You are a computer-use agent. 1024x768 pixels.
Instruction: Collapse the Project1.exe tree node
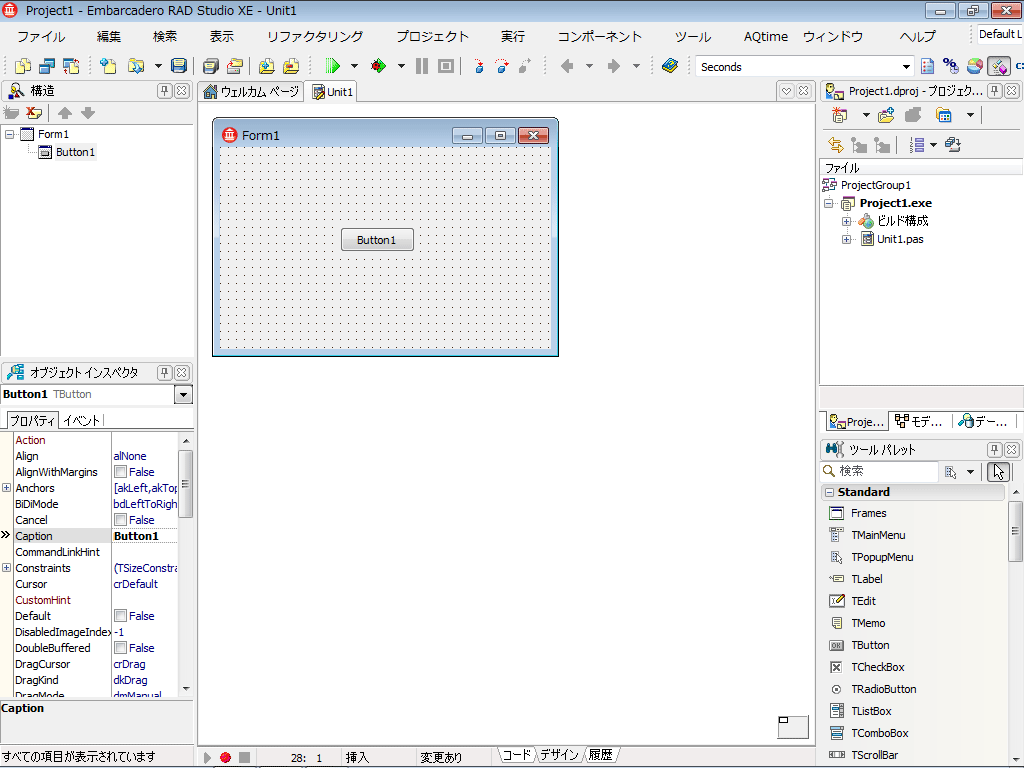[x=829, y=203]
